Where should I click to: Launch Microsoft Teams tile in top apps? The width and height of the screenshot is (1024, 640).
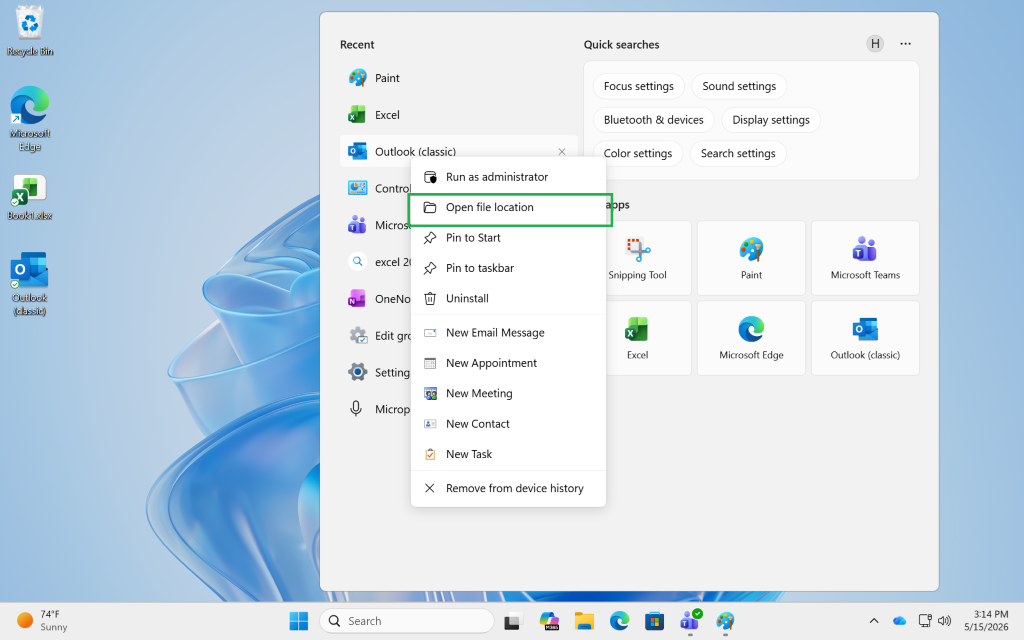(865, 258)
